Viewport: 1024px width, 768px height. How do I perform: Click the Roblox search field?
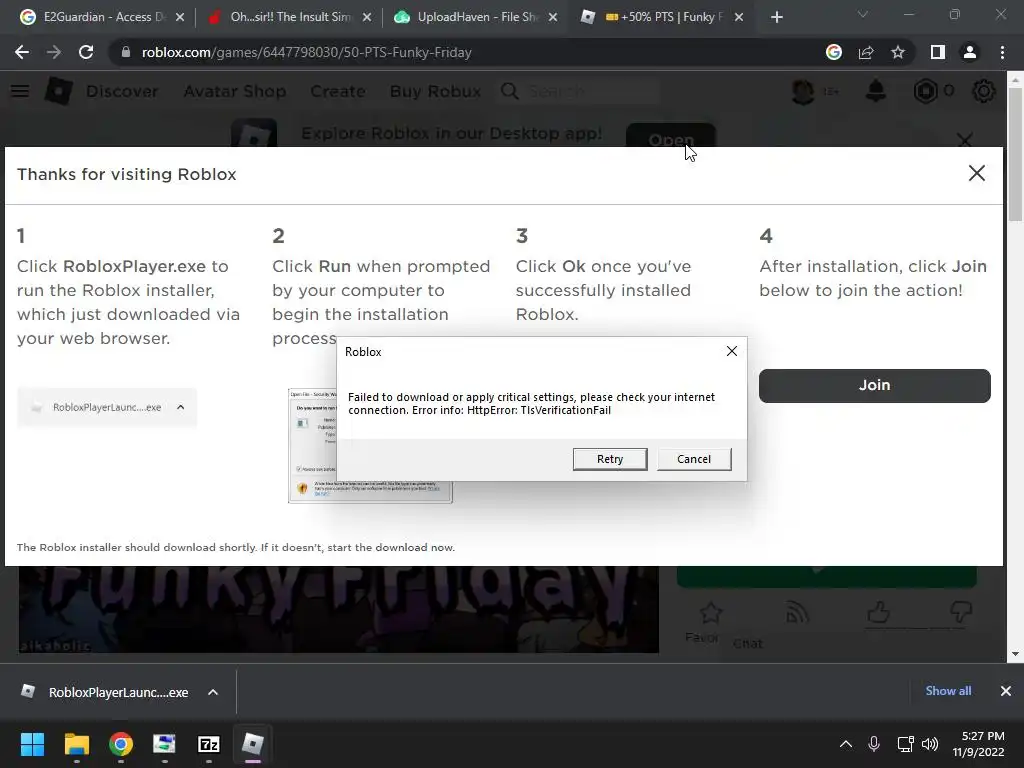pyautogui.click(x=580, y=91)
